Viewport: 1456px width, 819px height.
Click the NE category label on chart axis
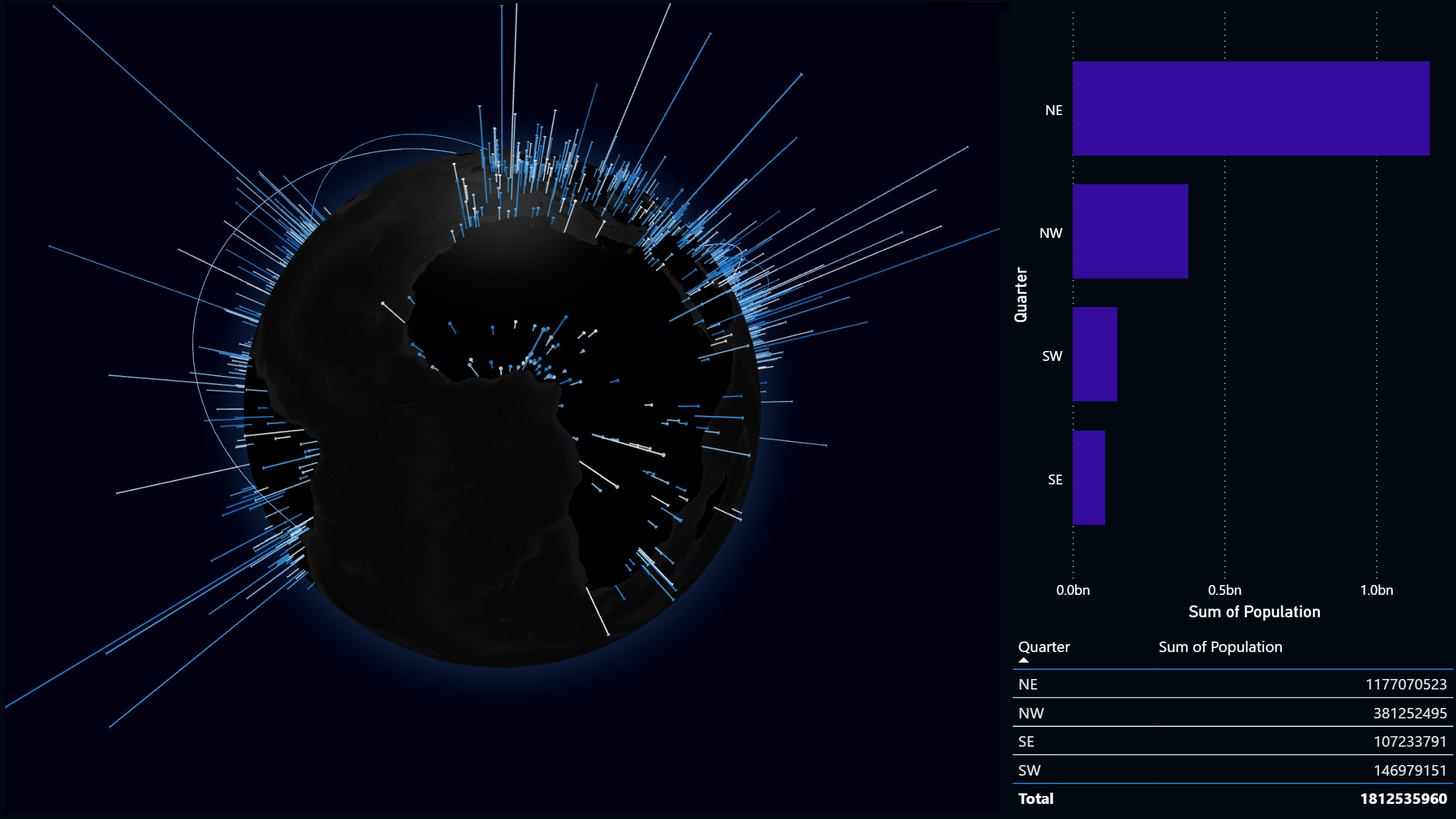(x=1053, y=110)
